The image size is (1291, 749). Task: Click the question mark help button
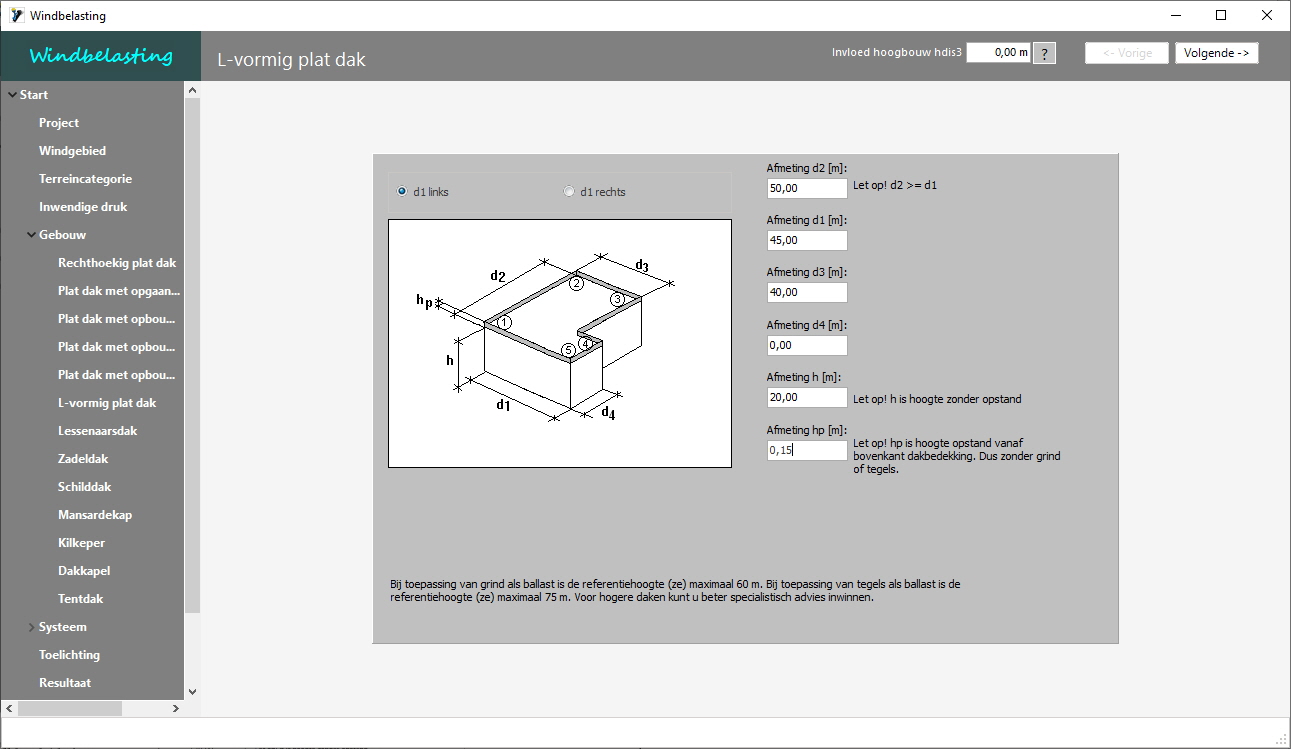(1043, 54)
